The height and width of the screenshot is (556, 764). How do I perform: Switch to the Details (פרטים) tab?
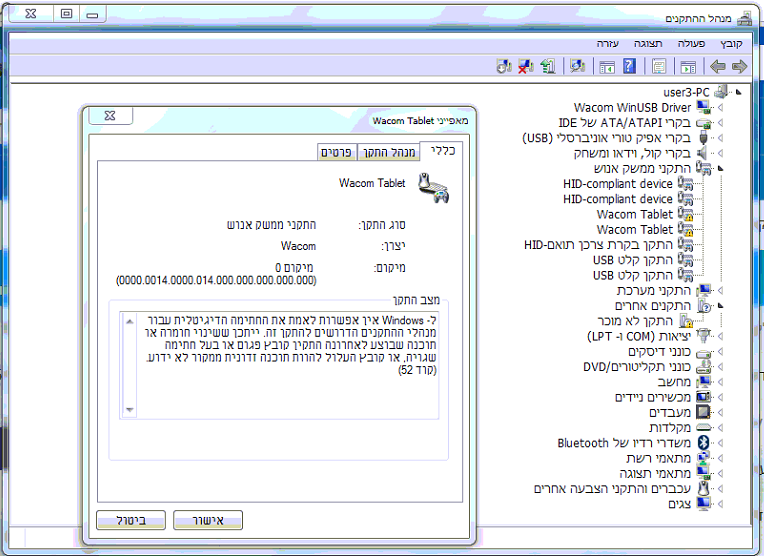click(x=336, y=153)
